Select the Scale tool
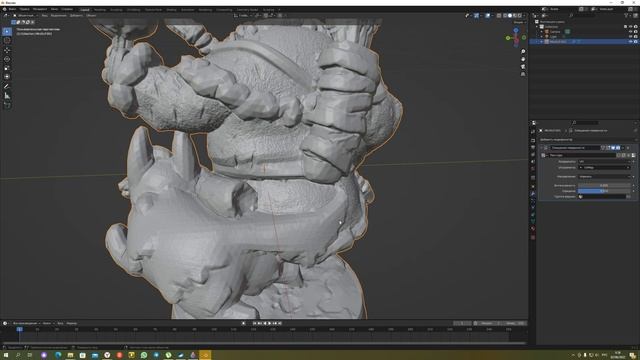Viewport: 640px width, 360px height. (x=7, y=68)
